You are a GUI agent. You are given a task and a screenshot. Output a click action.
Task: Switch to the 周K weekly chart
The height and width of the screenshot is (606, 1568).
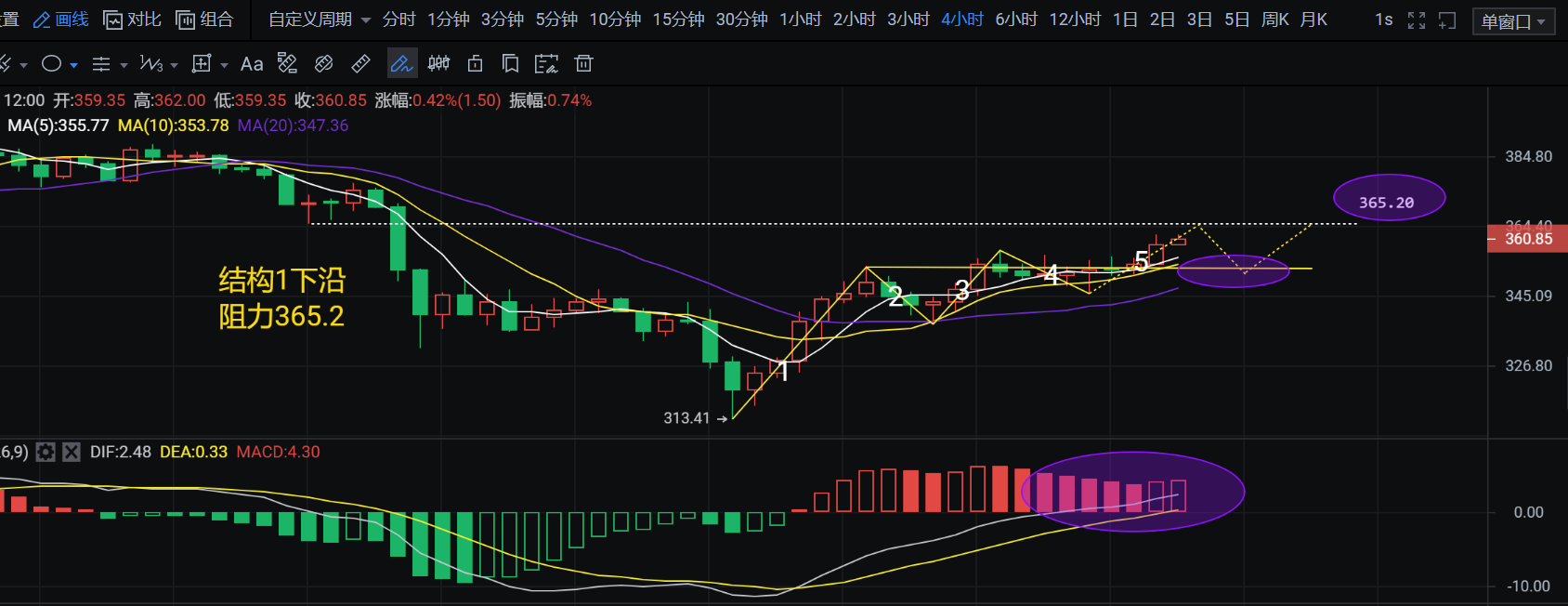1274,20
